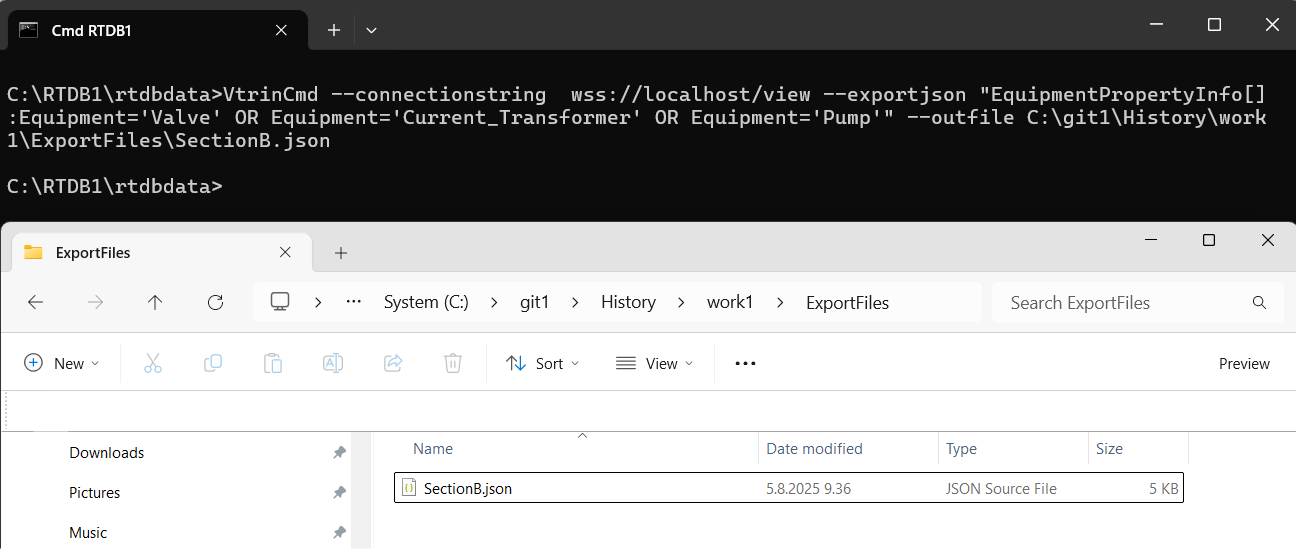Close the ExportFiles Explorer tab

click(x=285, y=253)
